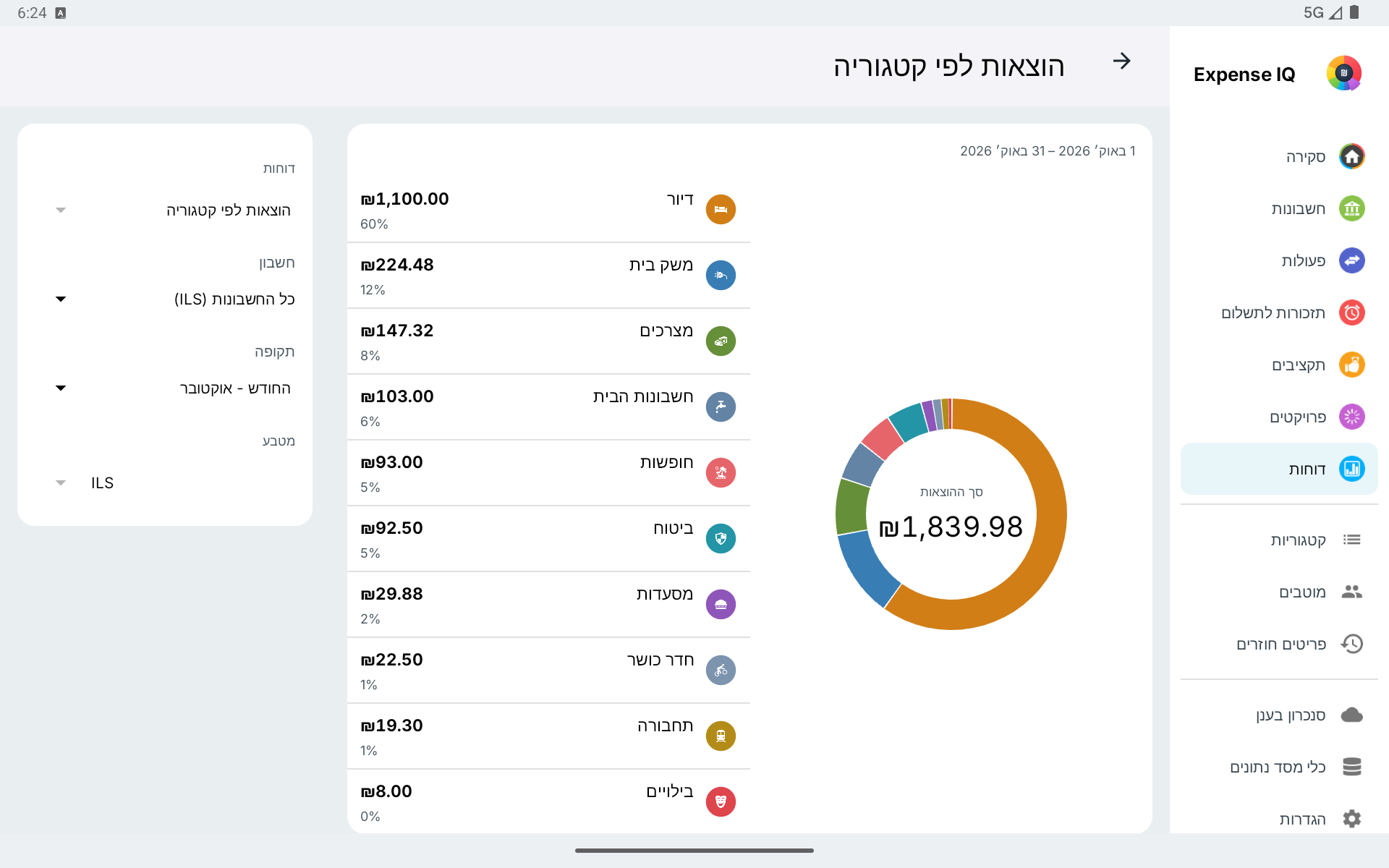
Task: Open the תקציבים budgets icon
Action: click(1351, 365)
